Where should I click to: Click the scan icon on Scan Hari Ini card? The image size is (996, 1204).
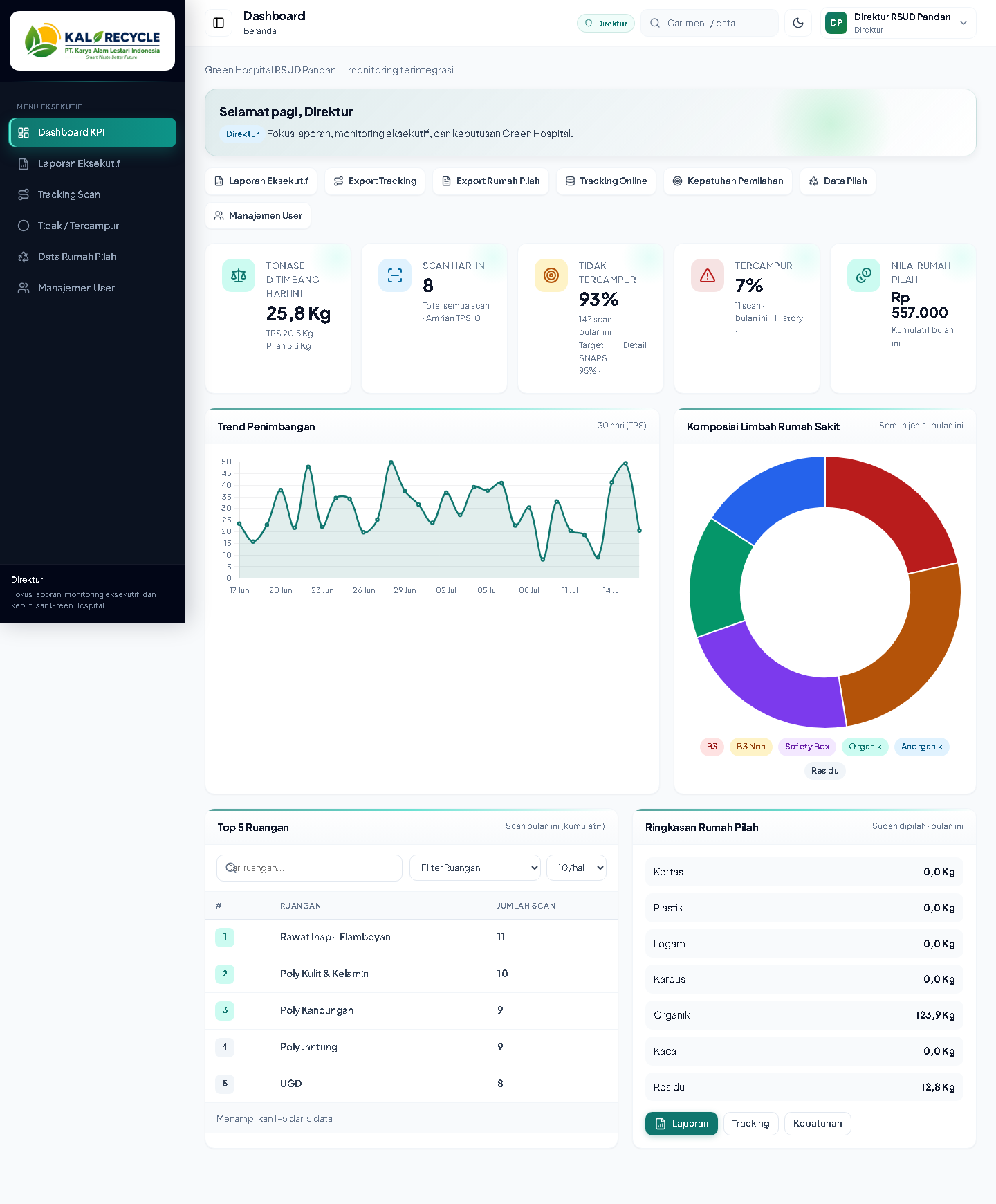395,275
